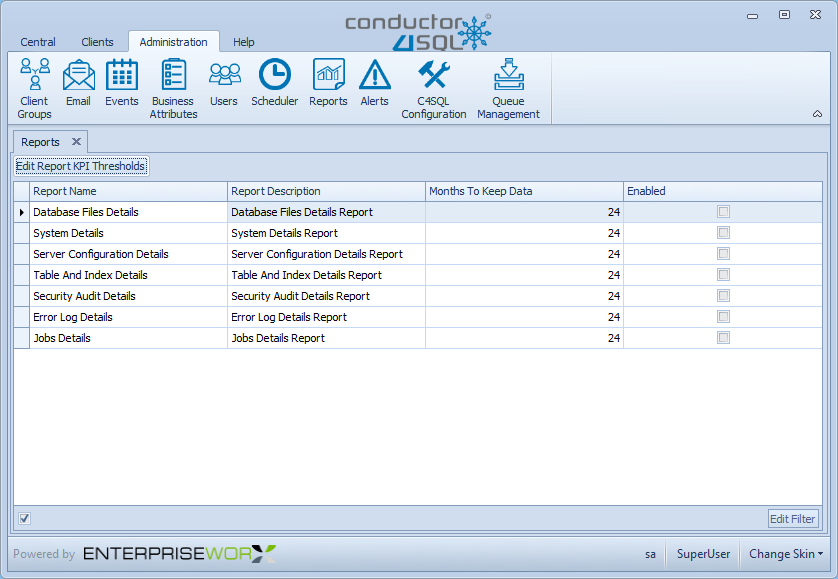Enable the System Details report
The image size is (838, 579).
[723, 233]
